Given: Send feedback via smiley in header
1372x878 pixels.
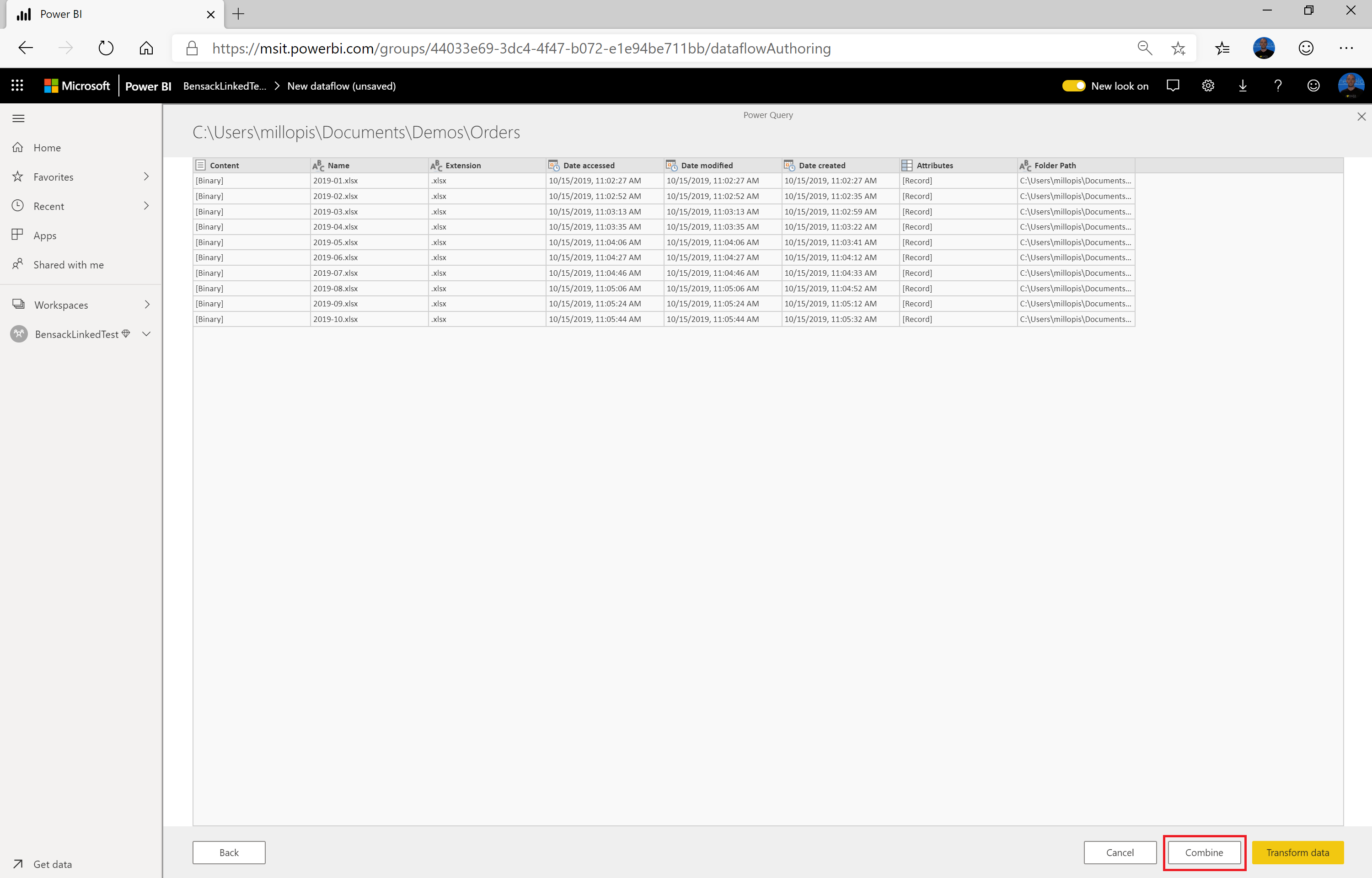Looking at the screenshot, I should click(1313, 86).
